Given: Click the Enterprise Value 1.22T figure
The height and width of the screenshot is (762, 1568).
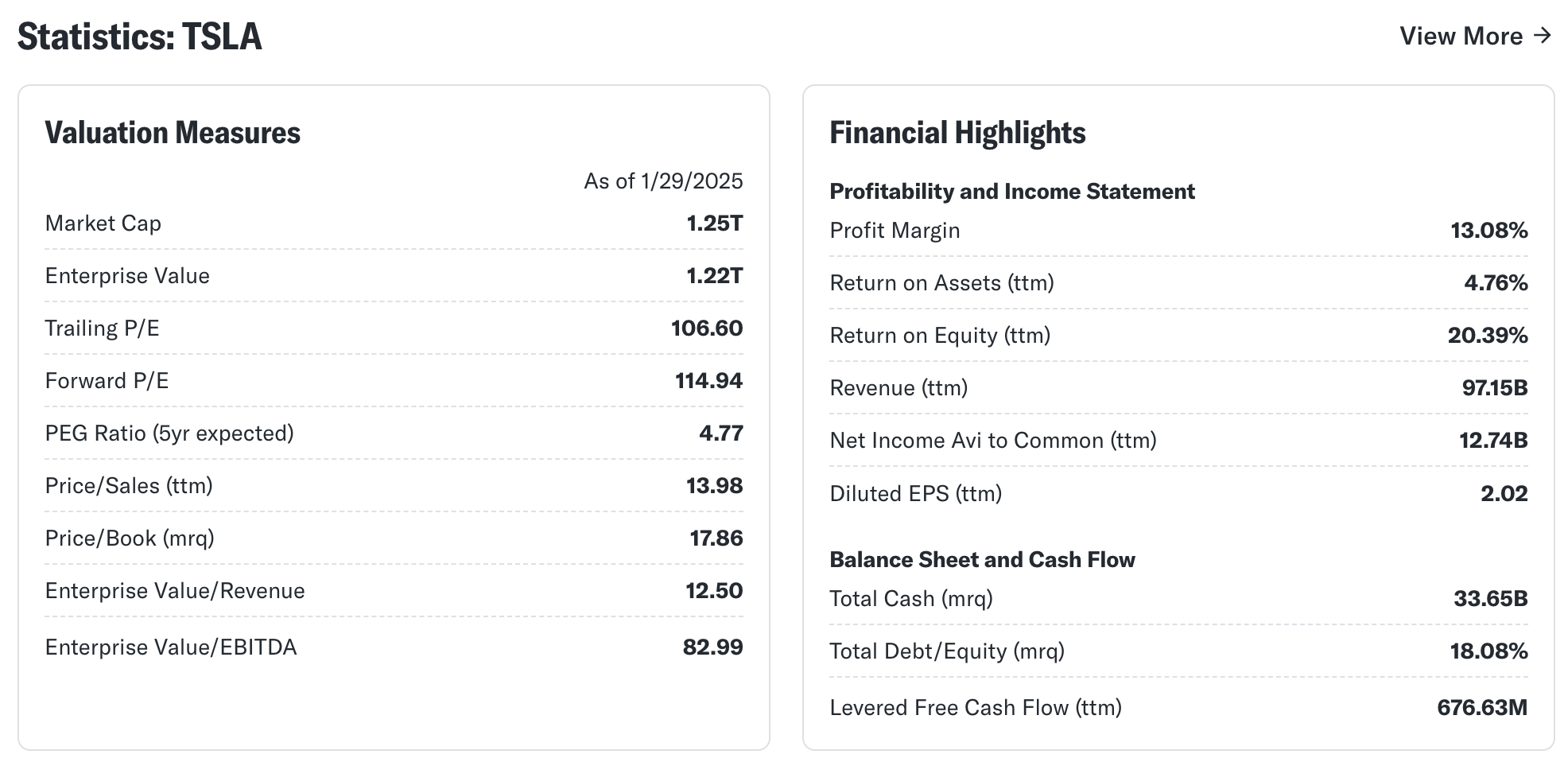Looking at the screenshot, I should pyautogui.click(x=714, y=276).
